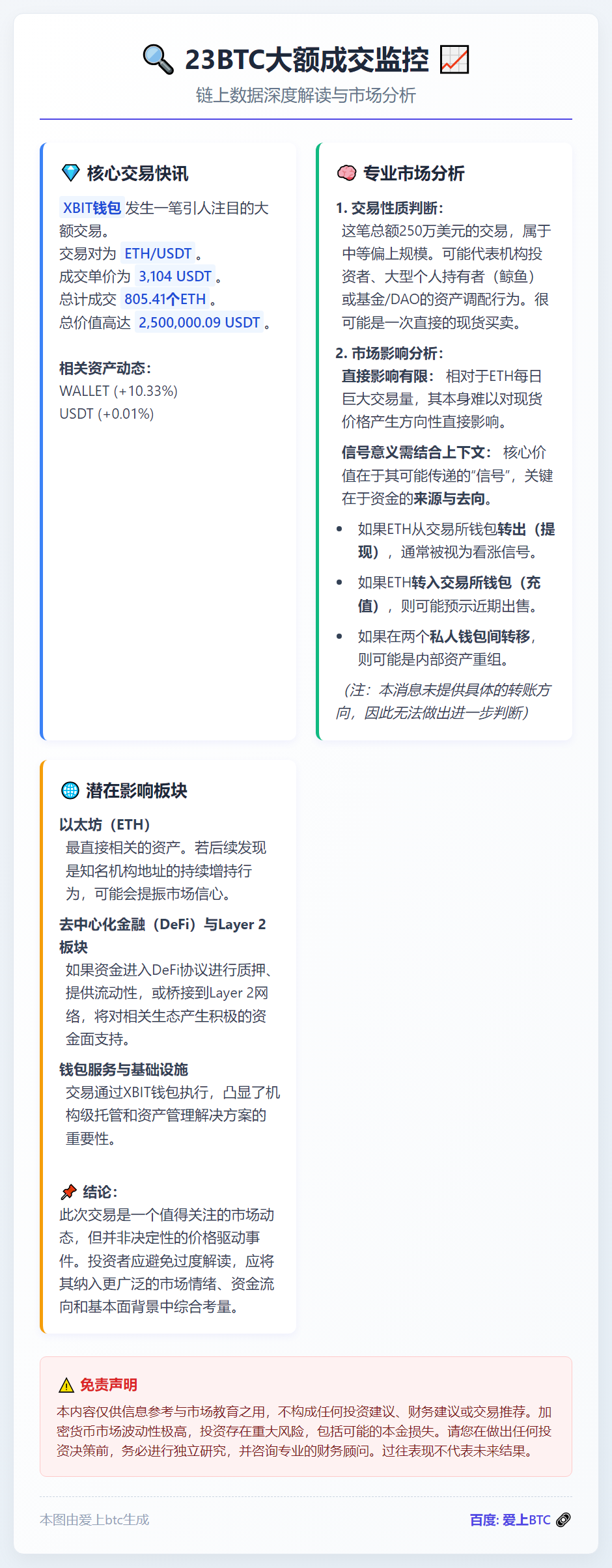612x1568 pixels.
Task: Click the globe icon beside 潜在影响板块
Action: [70, 791]
